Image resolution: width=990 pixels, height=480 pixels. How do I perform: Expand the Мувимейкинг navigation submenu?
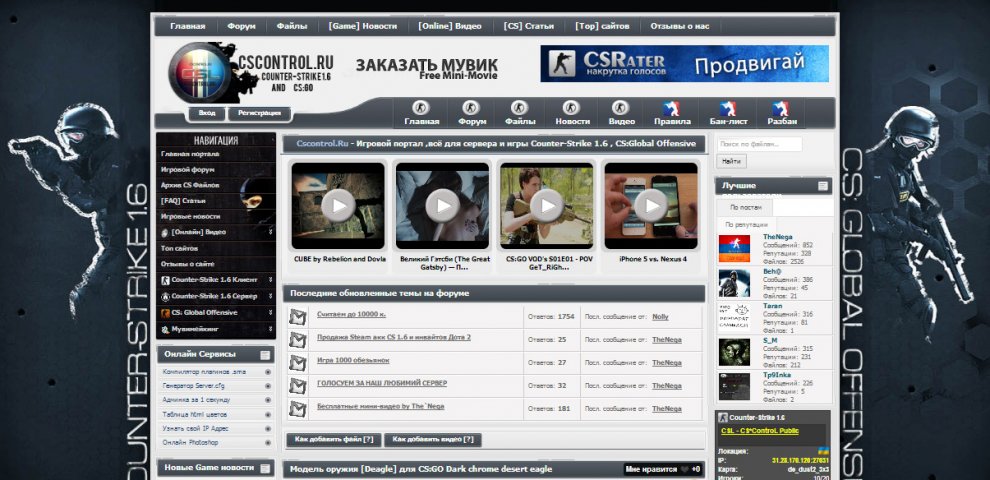(270, 329)
